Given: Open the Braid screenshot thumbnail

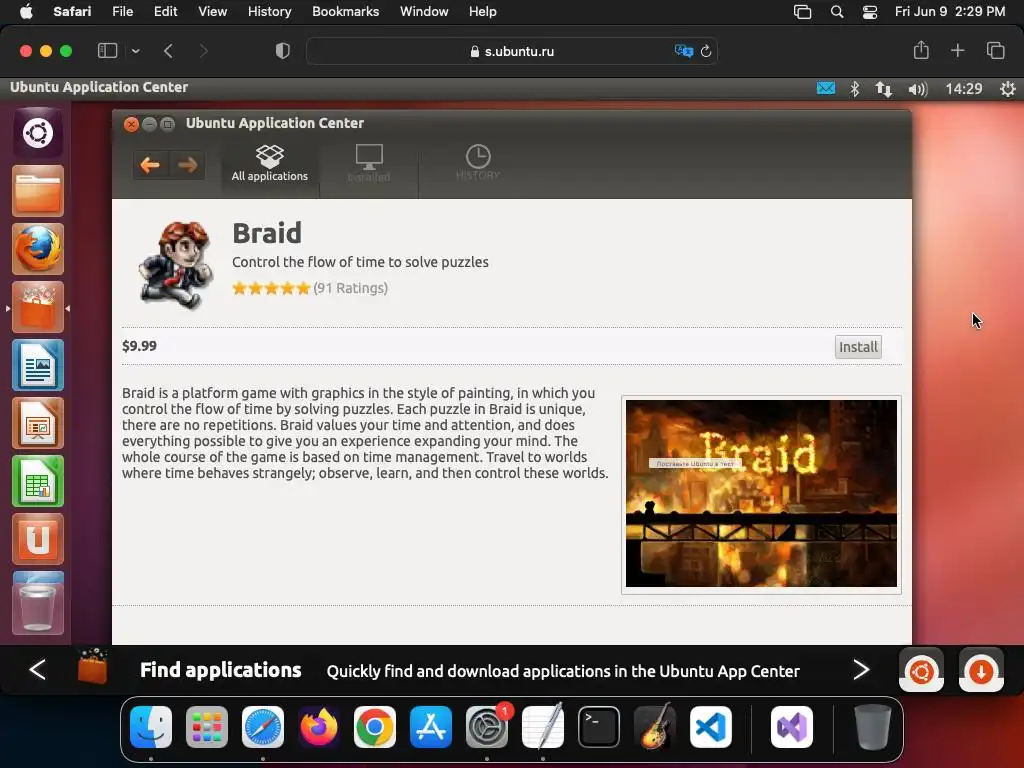Looking at the screenshot, I should (x=761, y=494).
